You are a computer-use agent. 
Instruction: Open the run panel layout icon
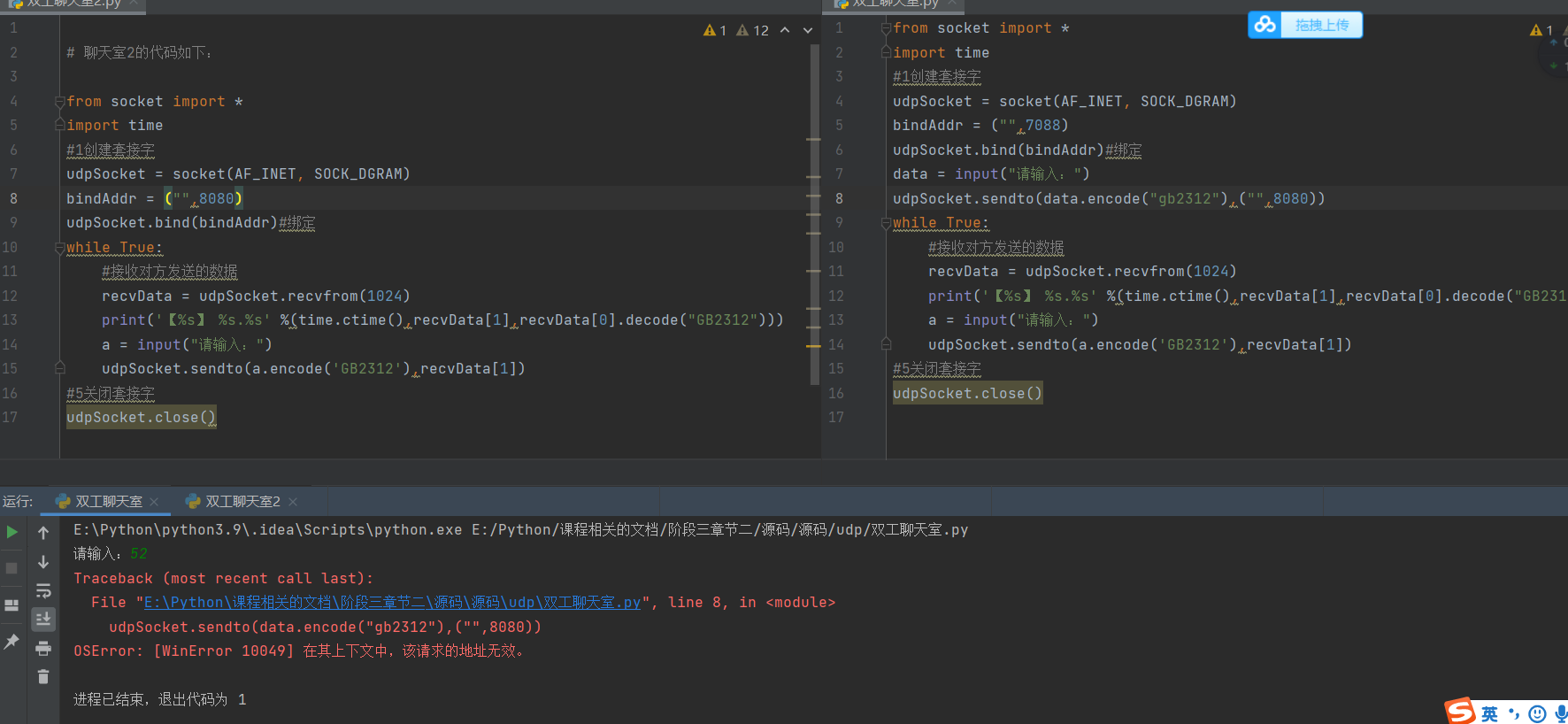pos(12,605)
